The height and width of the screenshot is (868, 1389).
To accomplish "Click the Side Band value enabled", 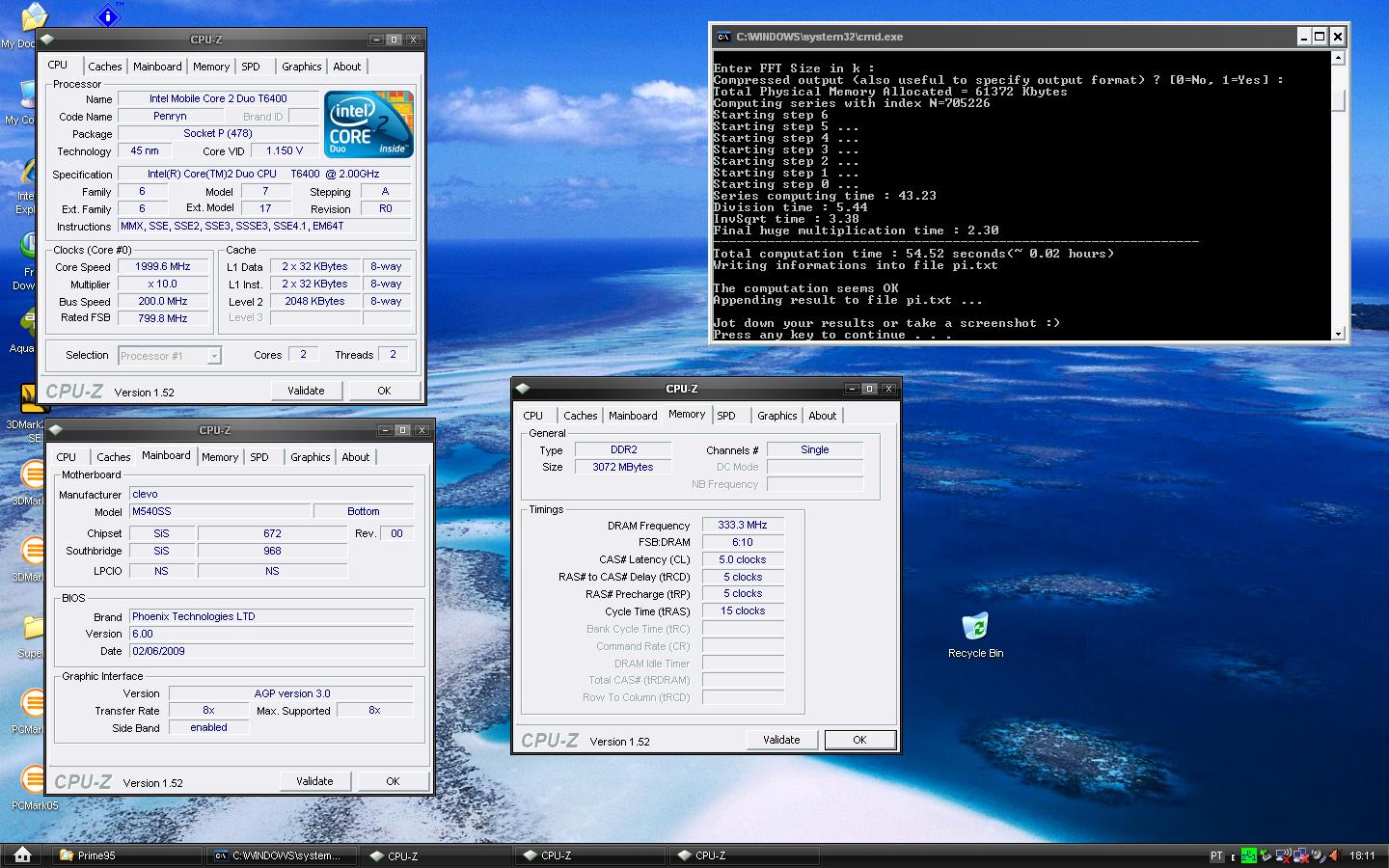I will tap(208, 727).
